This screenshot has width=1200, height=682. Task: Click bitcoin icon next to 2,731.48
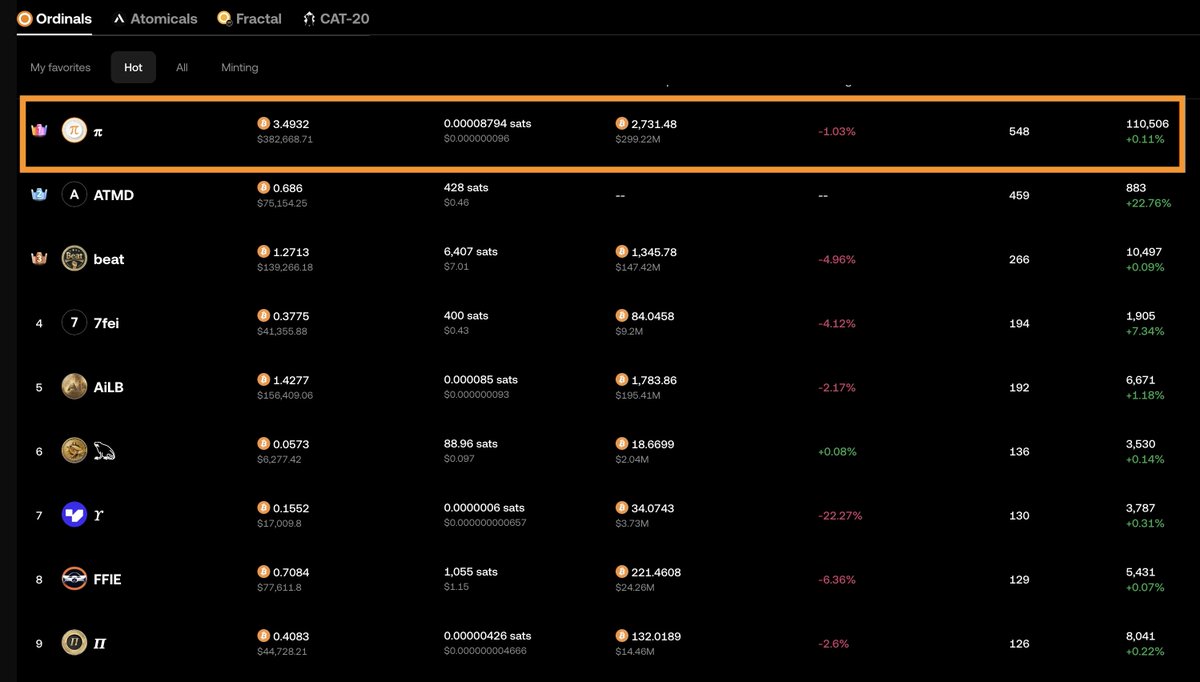tap(622, 124)
